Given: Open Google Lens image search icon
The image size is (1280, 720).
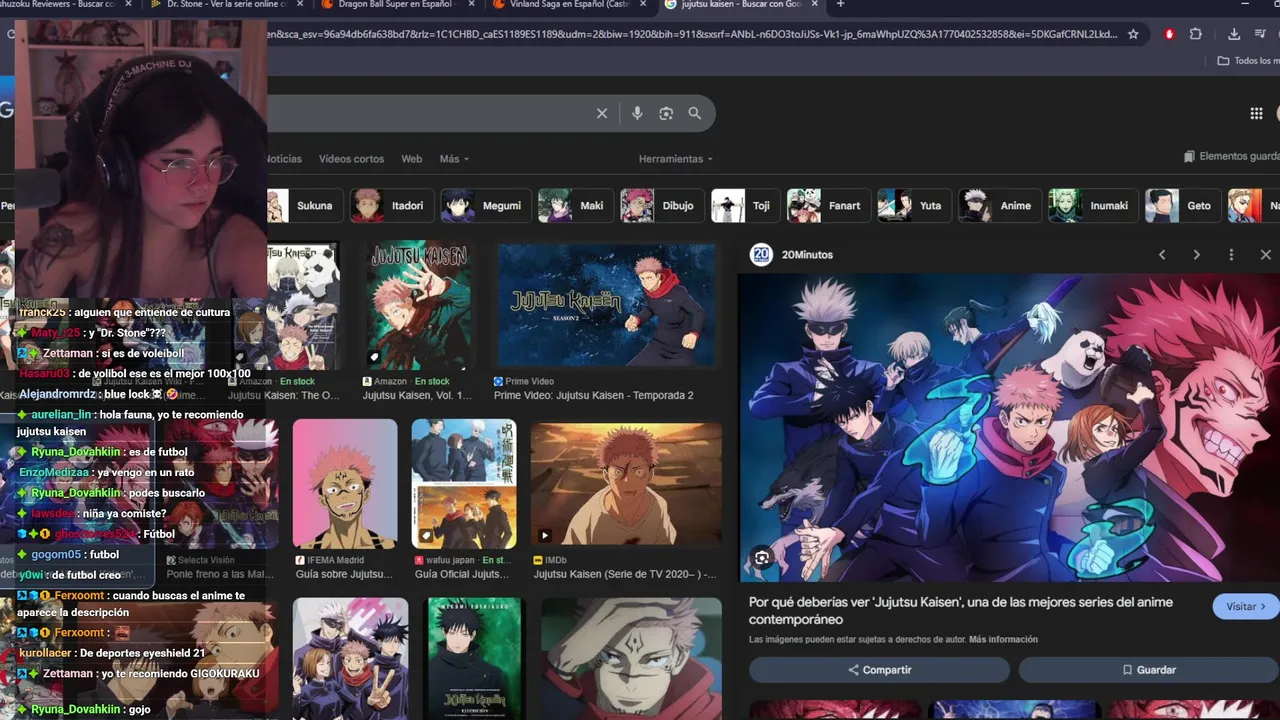Looking at the screenshot, I should [x=666, y=114].
